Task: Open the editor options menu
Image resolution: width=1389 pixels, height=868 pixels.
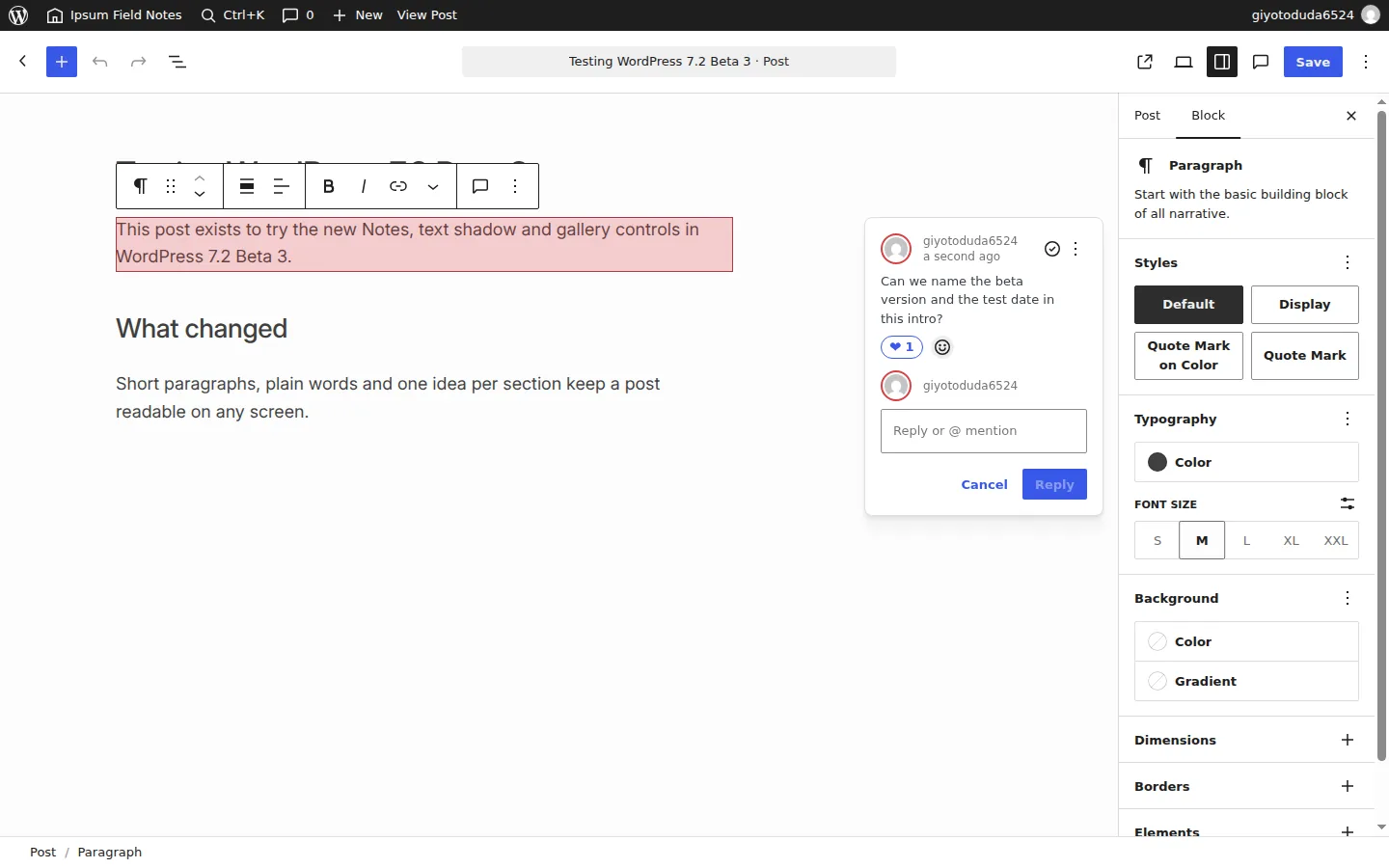Action: (x=1366, y=62)
